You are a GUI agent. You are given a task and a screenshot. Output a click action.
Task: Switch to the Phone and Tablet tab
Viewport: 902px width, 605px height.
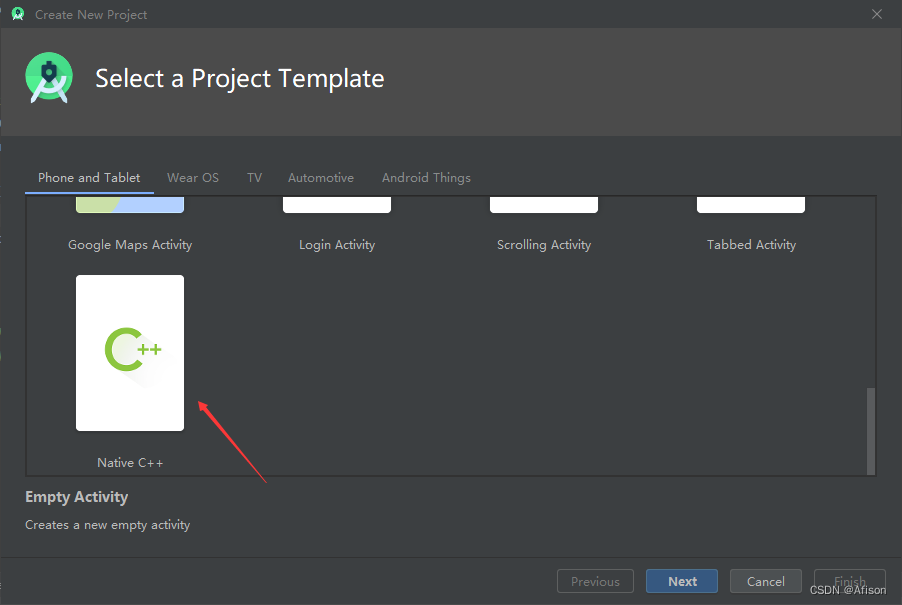click(x=89, y=178)
